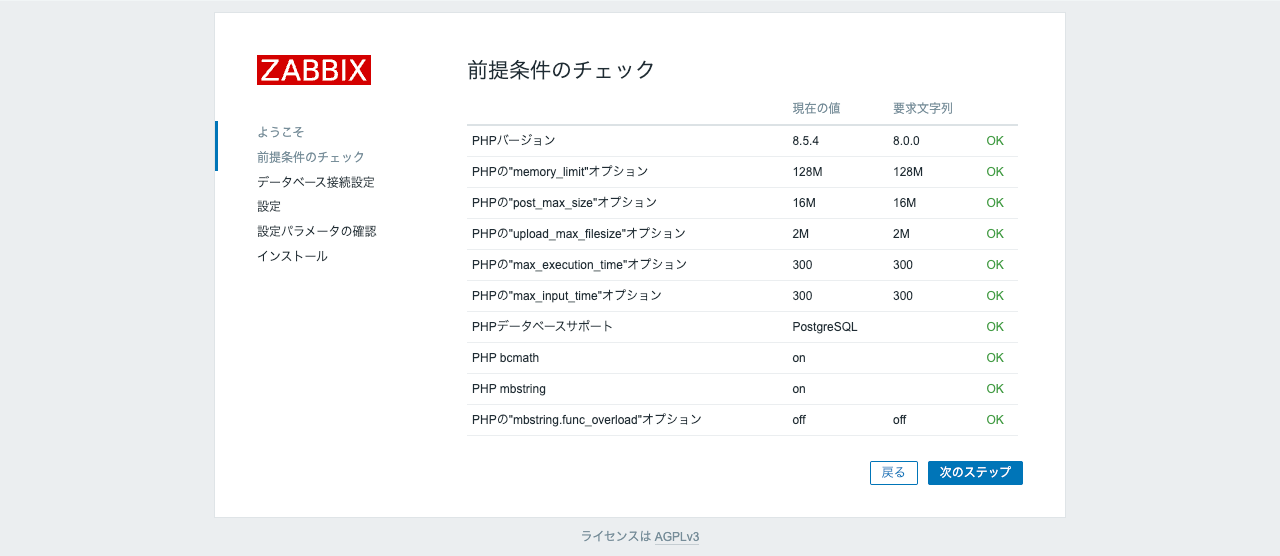Select the 設定 step in sidebar

click(x=269, y=206)
